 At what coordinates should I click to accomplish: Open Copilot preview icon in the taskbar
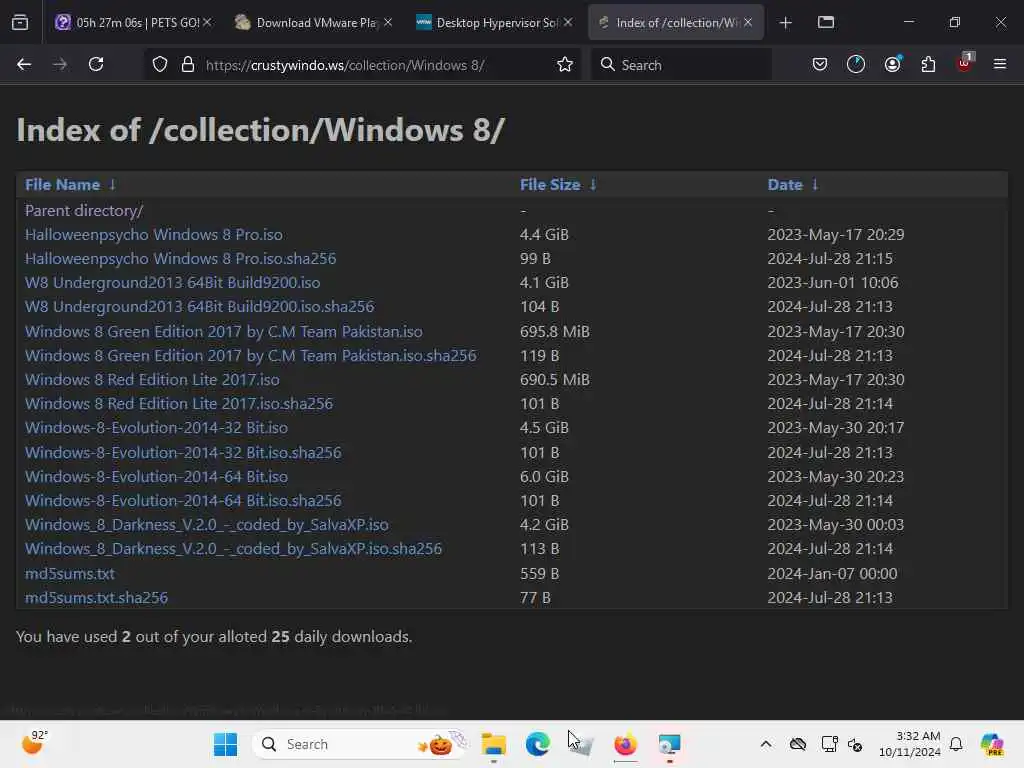tap(992, 744)
